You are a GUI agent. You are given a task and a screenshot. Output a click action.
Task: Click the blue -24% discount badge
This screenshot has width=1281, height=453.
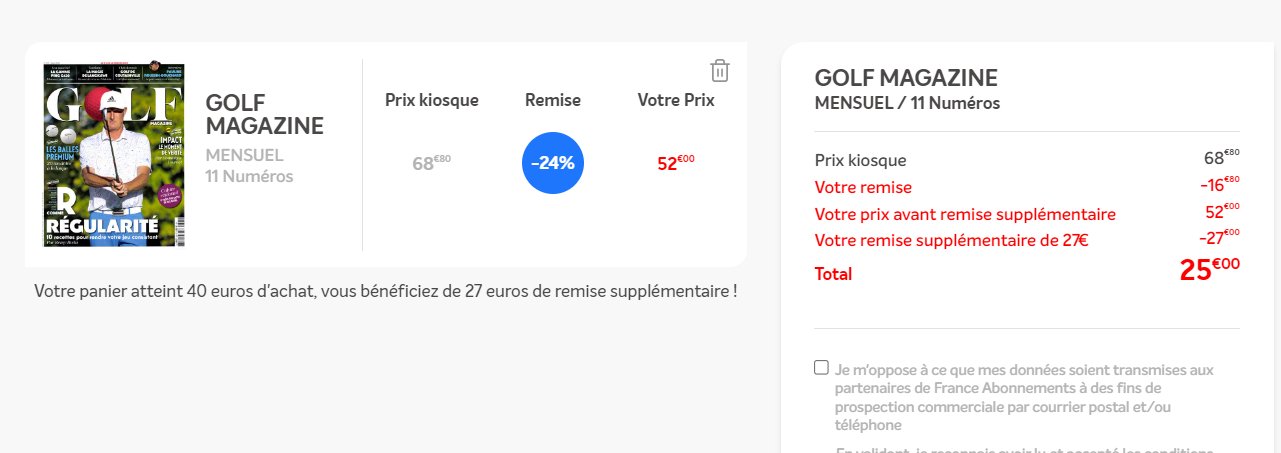553,163
